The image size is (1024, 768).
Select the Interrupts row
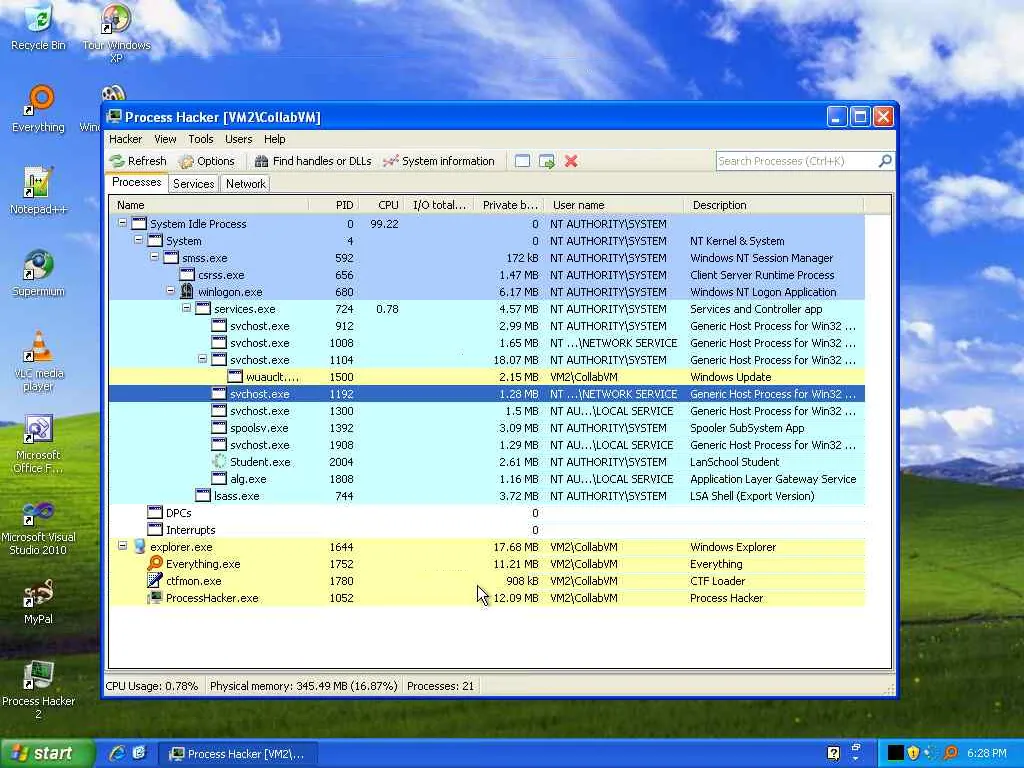[487, 530]
